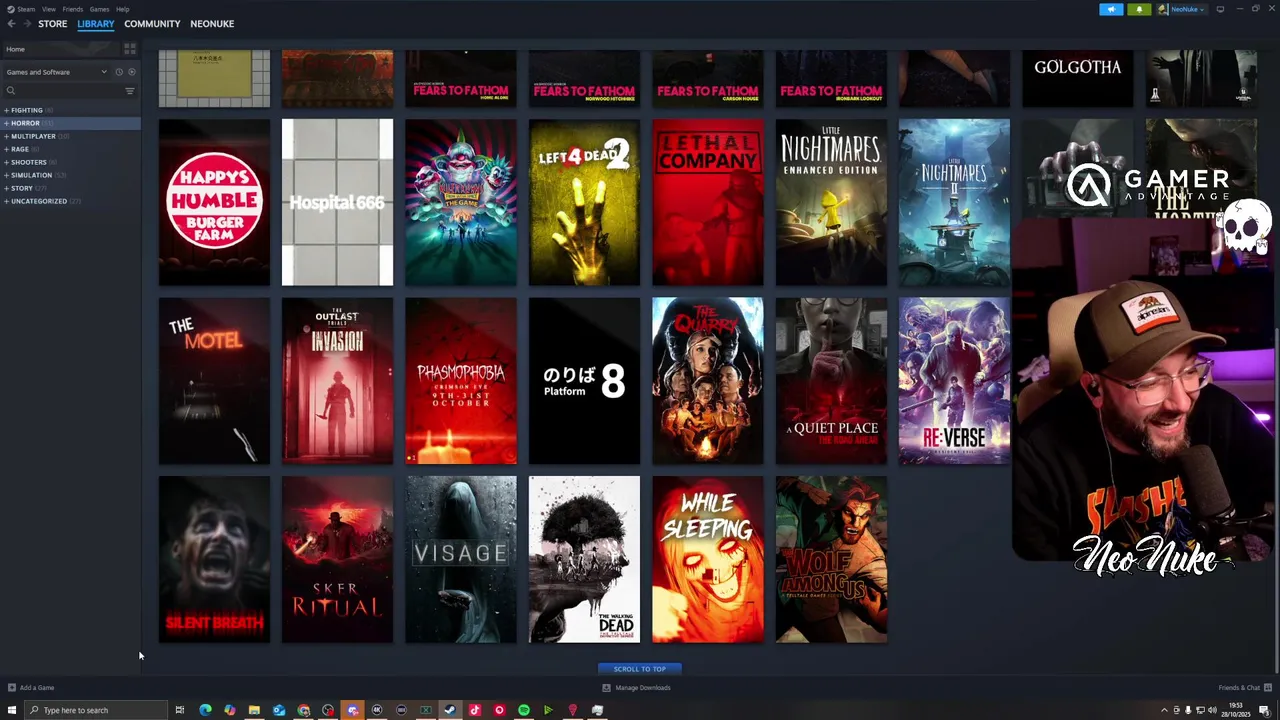Viewport: 1280px width, 720px height.
Task: Go to the STORE tab
Action: [x=52, y=23]
